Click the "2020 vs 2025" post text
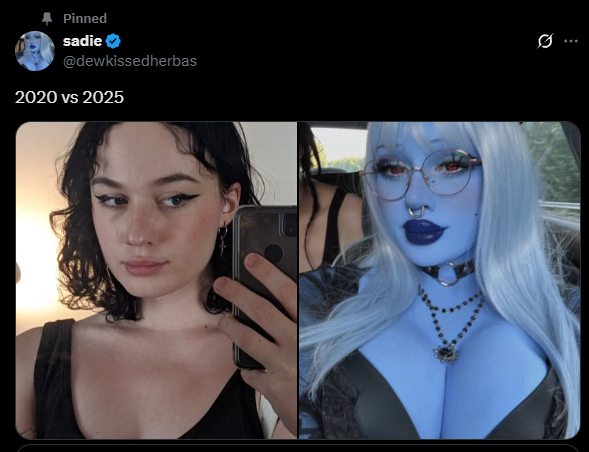 (x=69, y=97)
